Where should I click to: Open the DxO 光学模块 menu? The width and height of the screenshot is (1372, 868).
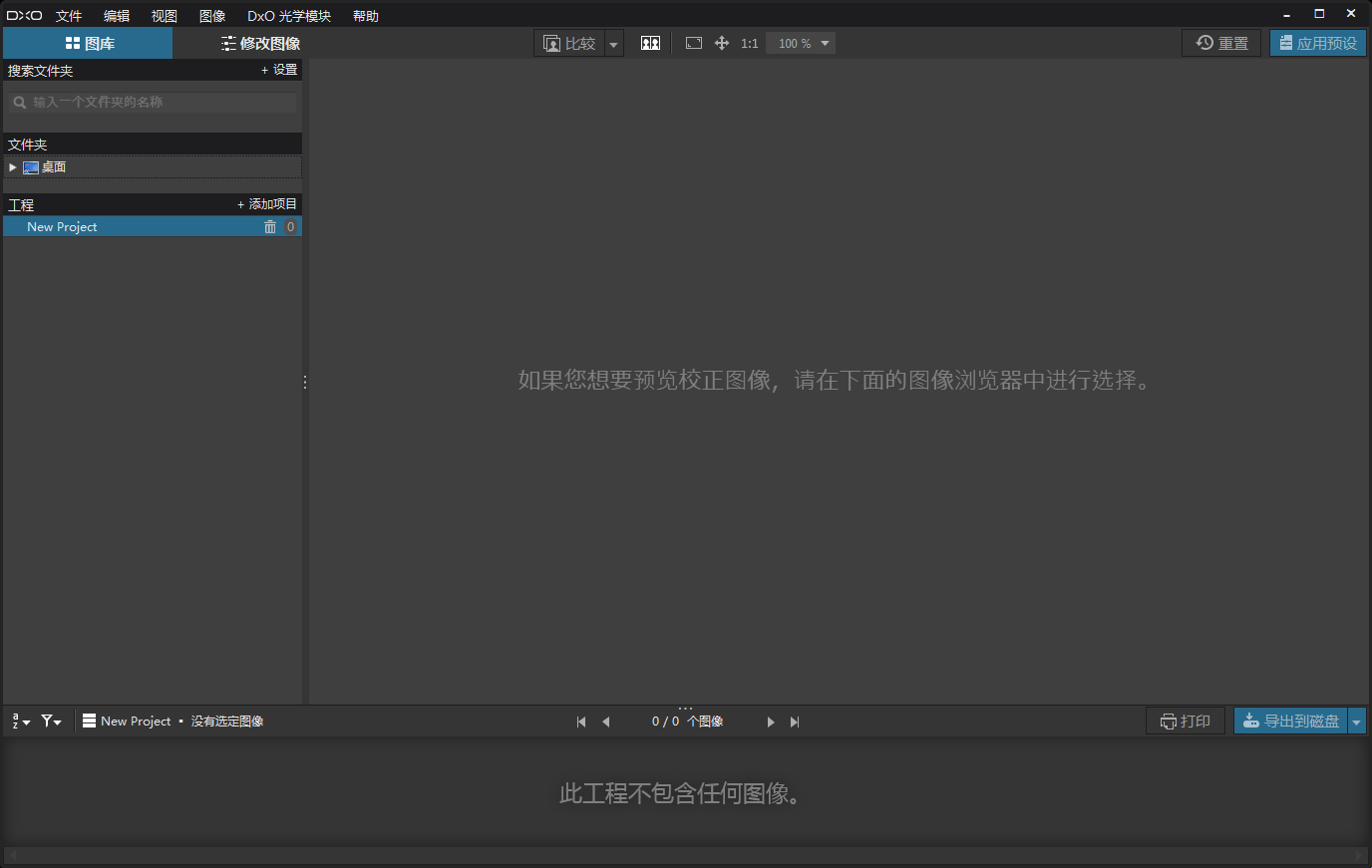pos(288,16)
